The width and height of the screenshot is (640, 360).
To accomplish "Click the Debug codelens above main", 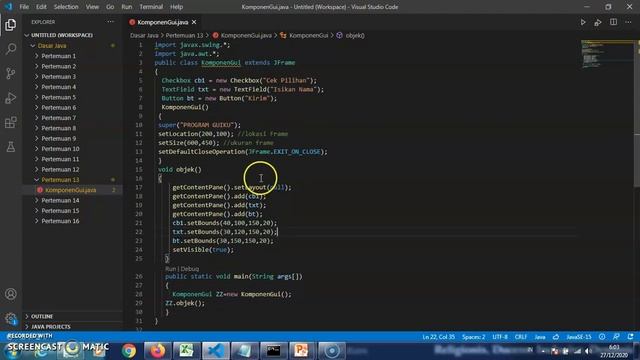I will tap(190, 269).
